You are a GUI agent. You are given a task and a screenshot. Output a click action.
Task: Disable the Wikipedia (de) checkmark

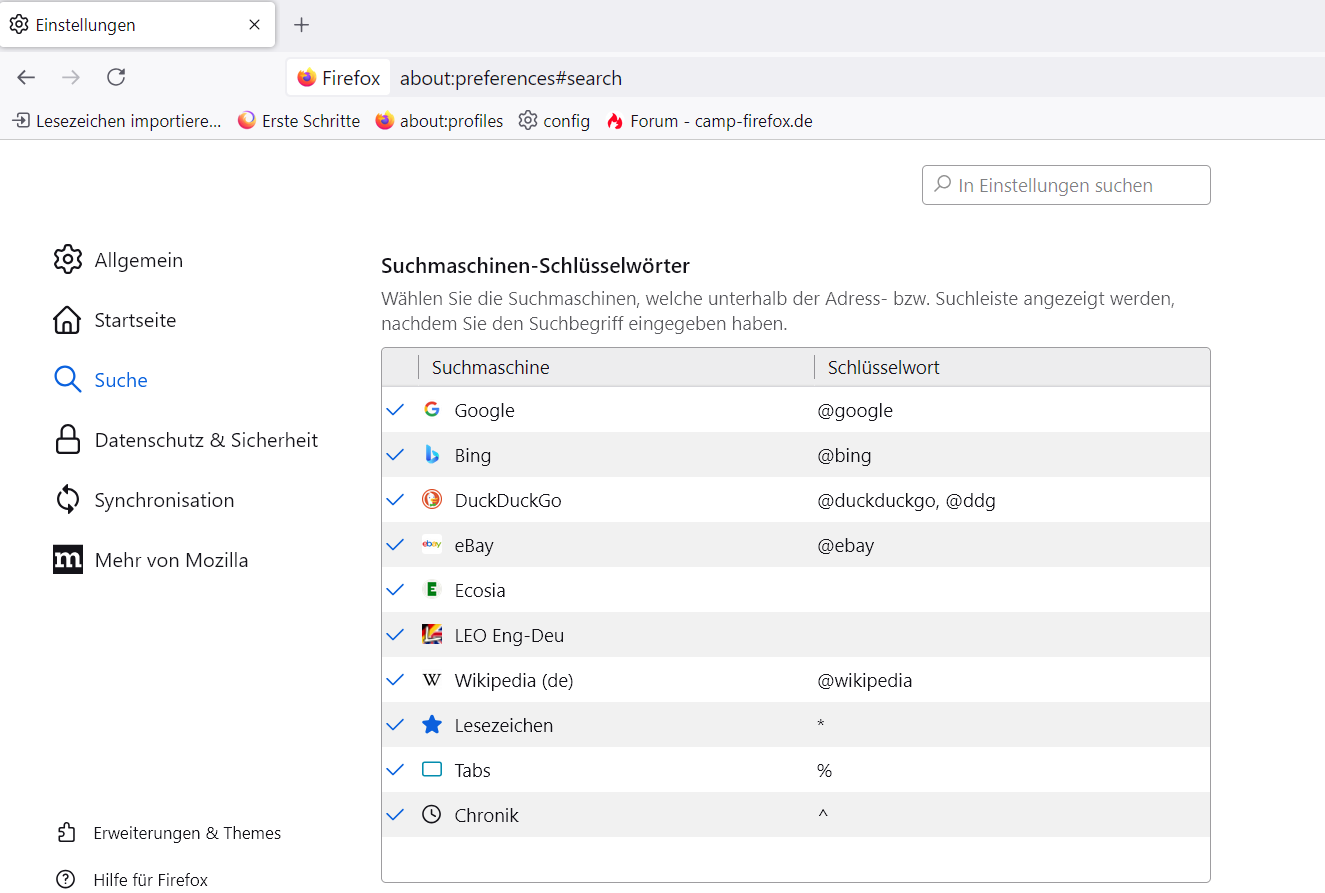click(395, 680)
